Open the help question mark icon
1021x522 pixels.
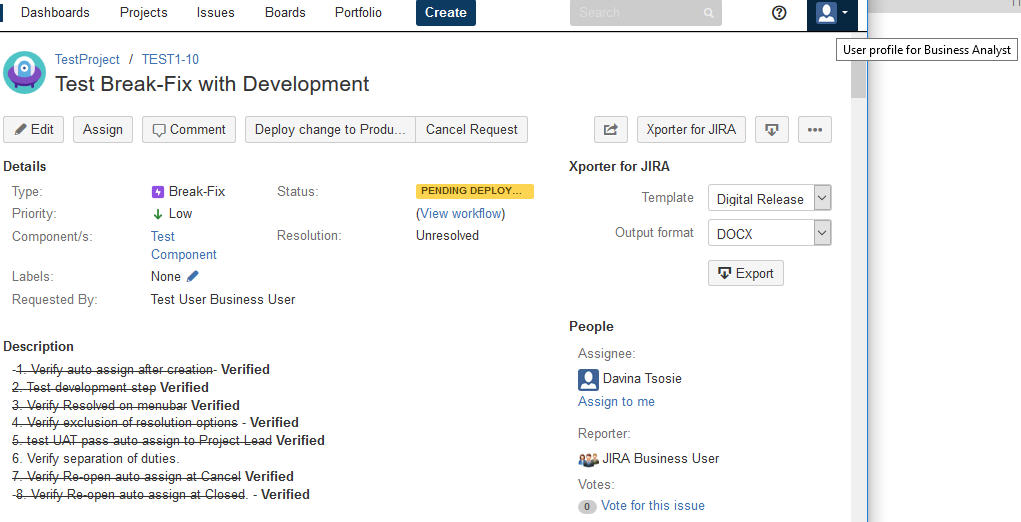click(779, 12)
